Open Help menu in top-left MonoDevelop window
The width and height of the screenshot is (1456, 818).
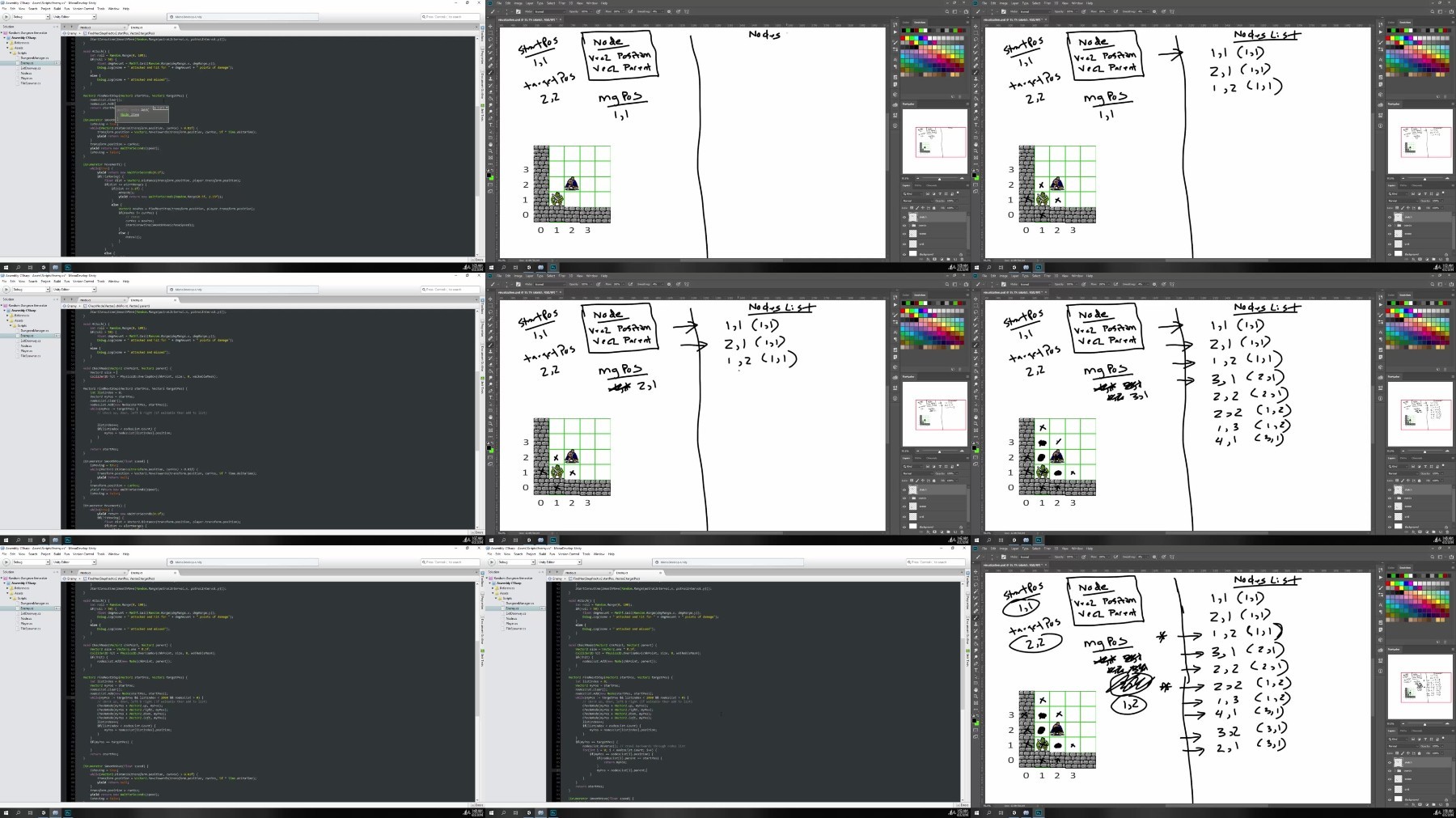(125, 9)
